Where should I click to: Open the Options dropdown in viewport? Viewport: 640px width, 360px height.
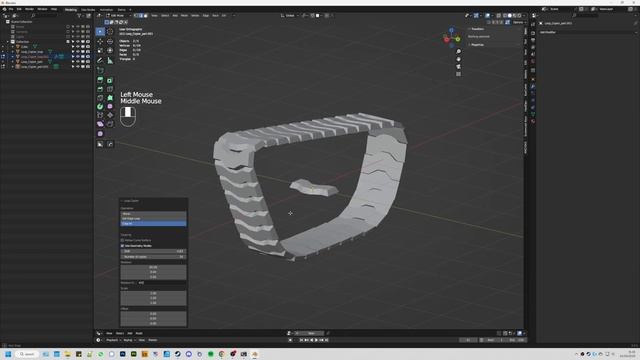(x=518, y=22)
